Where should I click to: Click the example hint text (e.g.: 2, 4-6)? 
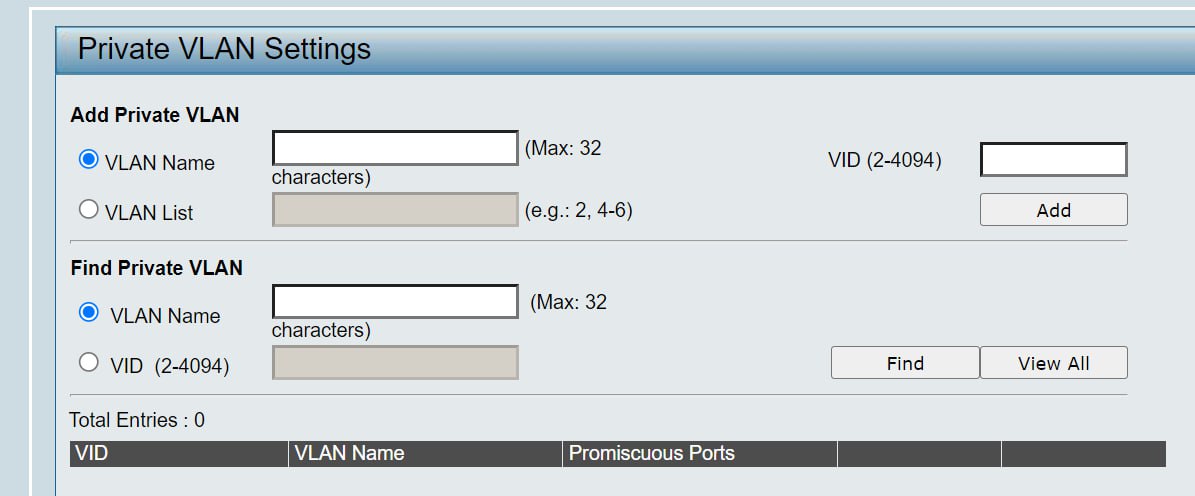pos(578,210)
